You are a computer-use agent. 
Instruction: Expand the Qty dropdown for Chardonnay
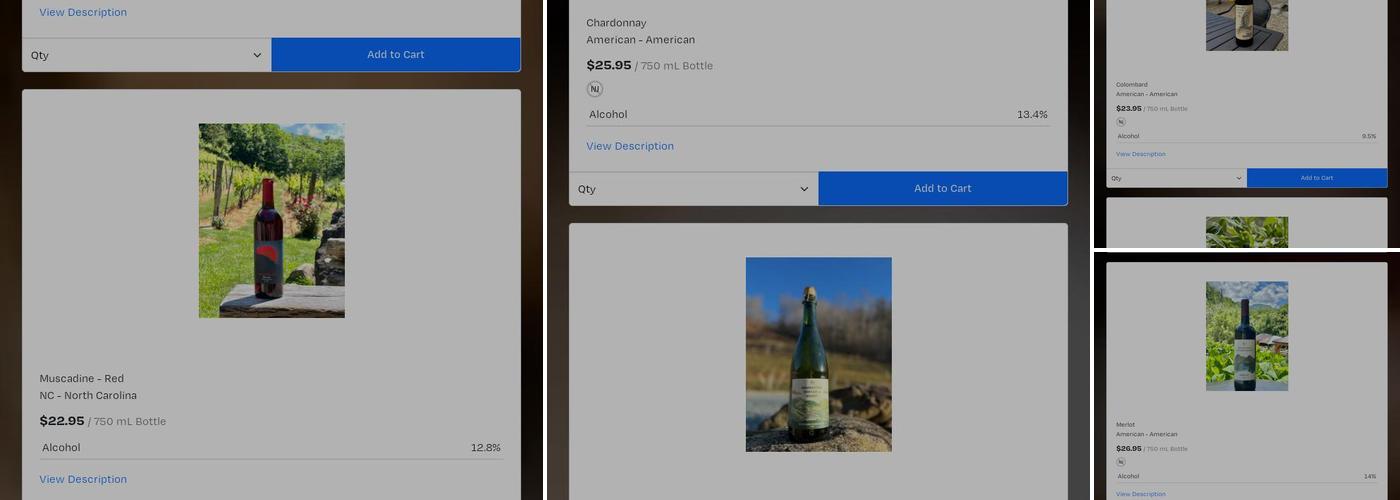point(693,189)
